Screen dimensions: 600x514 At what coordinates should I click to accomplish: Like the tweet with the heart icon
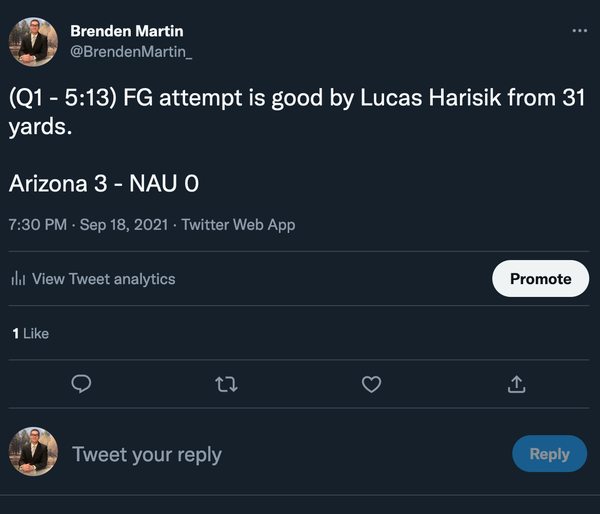tap(371, 384)
